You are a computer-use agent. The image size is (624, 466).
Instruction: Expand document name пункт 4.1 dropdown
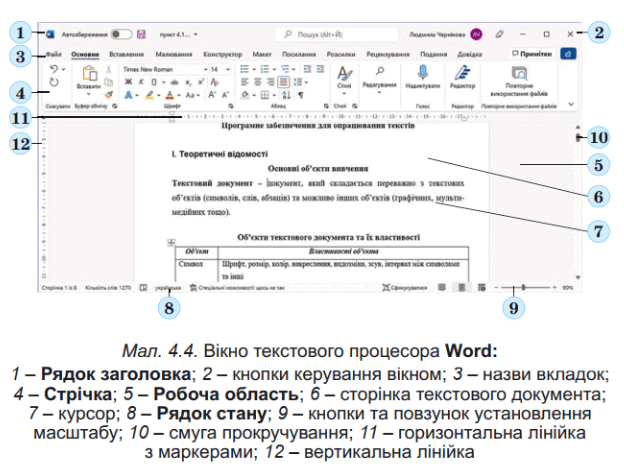[195, 35]
